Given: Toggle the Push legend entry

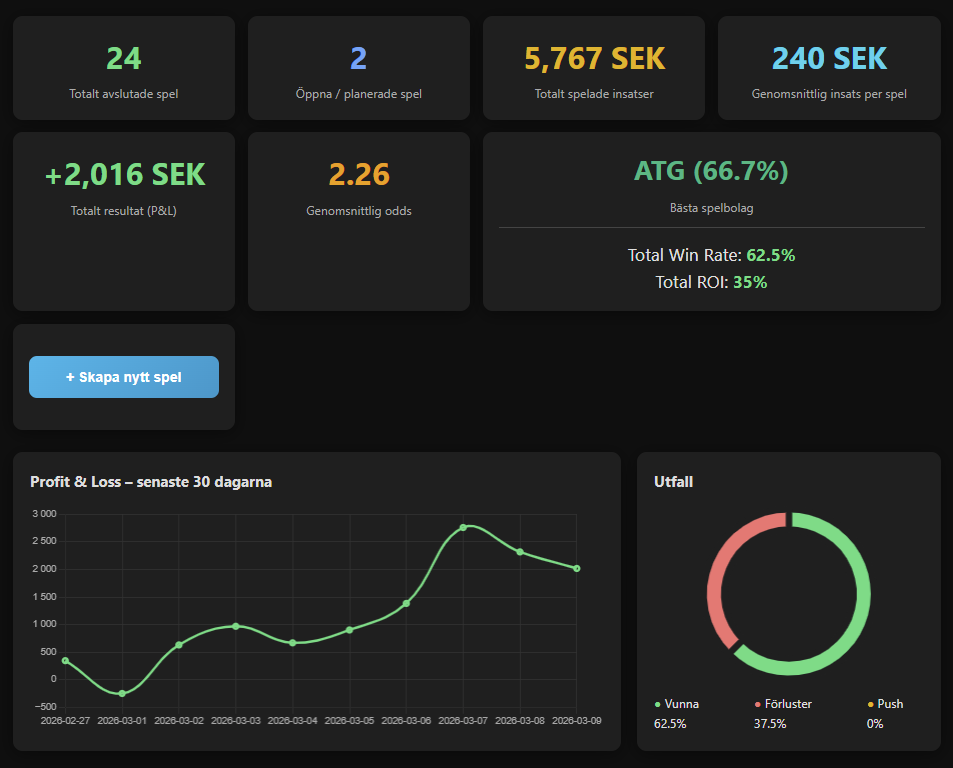Looking at the screenshot, I should pos(889,704).
